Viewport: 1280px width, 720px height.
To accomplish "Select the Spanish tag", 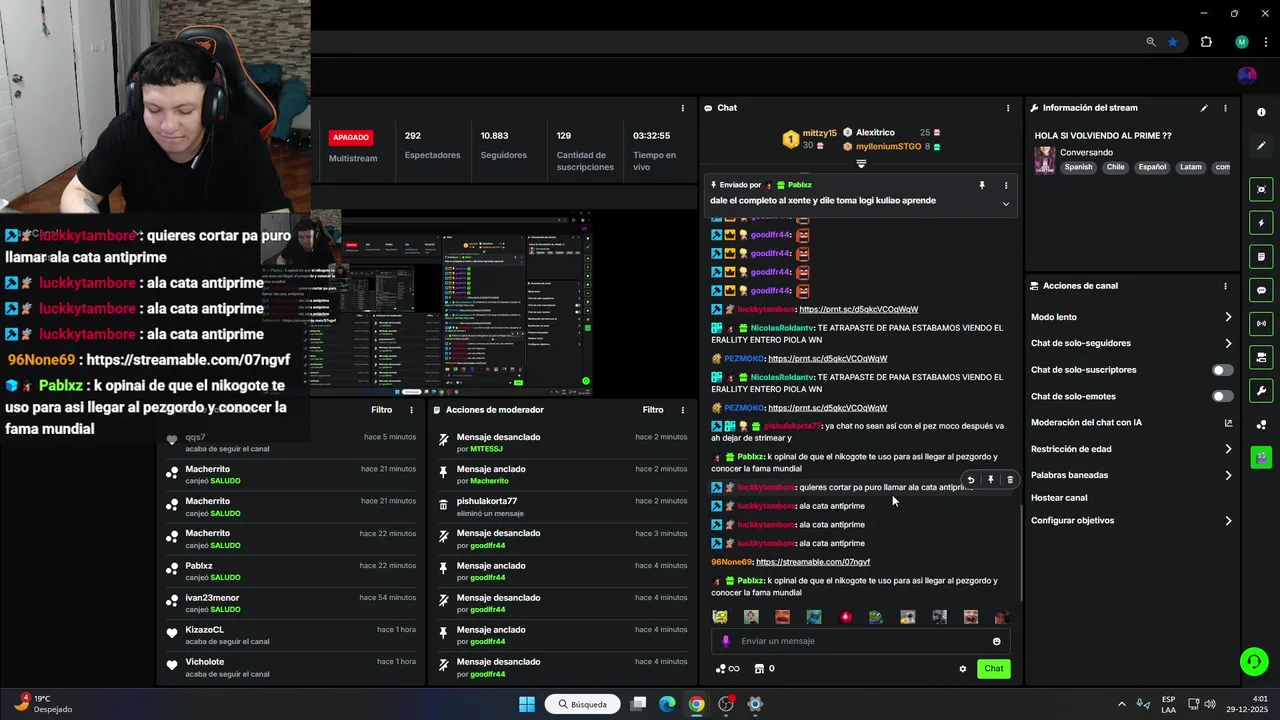I will point(1078,167).
